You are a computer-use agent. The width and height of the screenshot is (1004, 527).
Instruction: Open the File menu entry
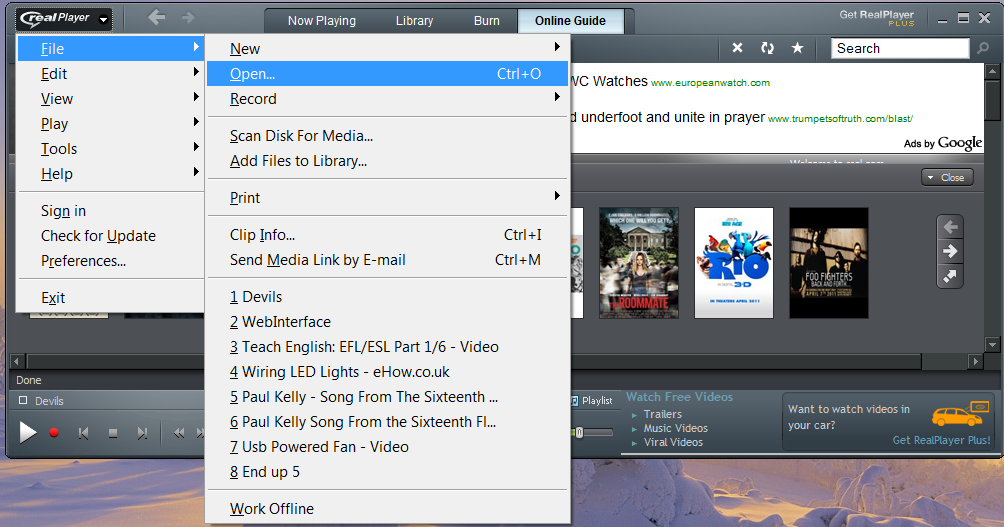(x=110, y=49)
